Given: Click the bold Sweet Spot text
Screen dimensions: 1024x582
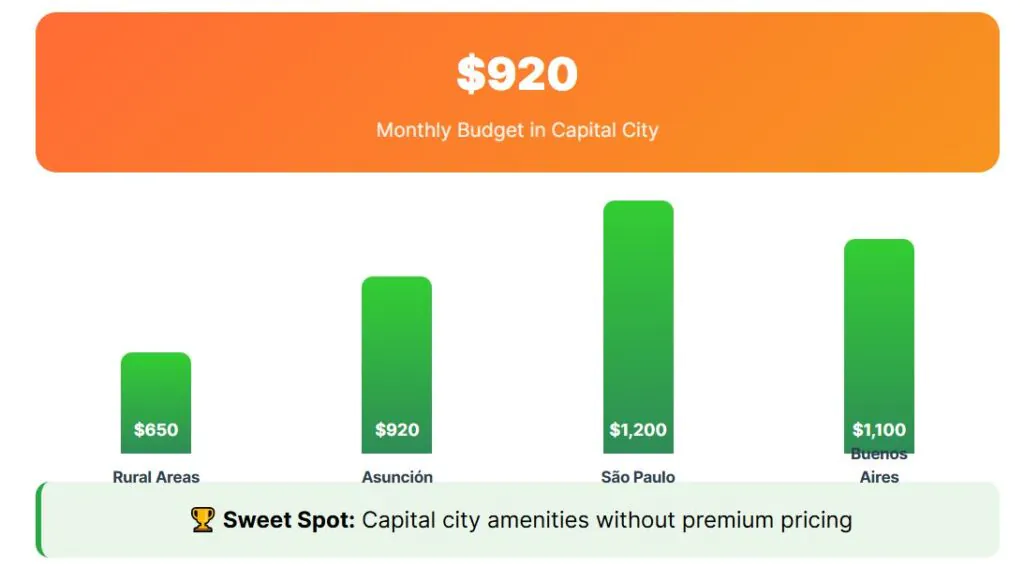Looking at the screenshot, I should coord(289,520).
